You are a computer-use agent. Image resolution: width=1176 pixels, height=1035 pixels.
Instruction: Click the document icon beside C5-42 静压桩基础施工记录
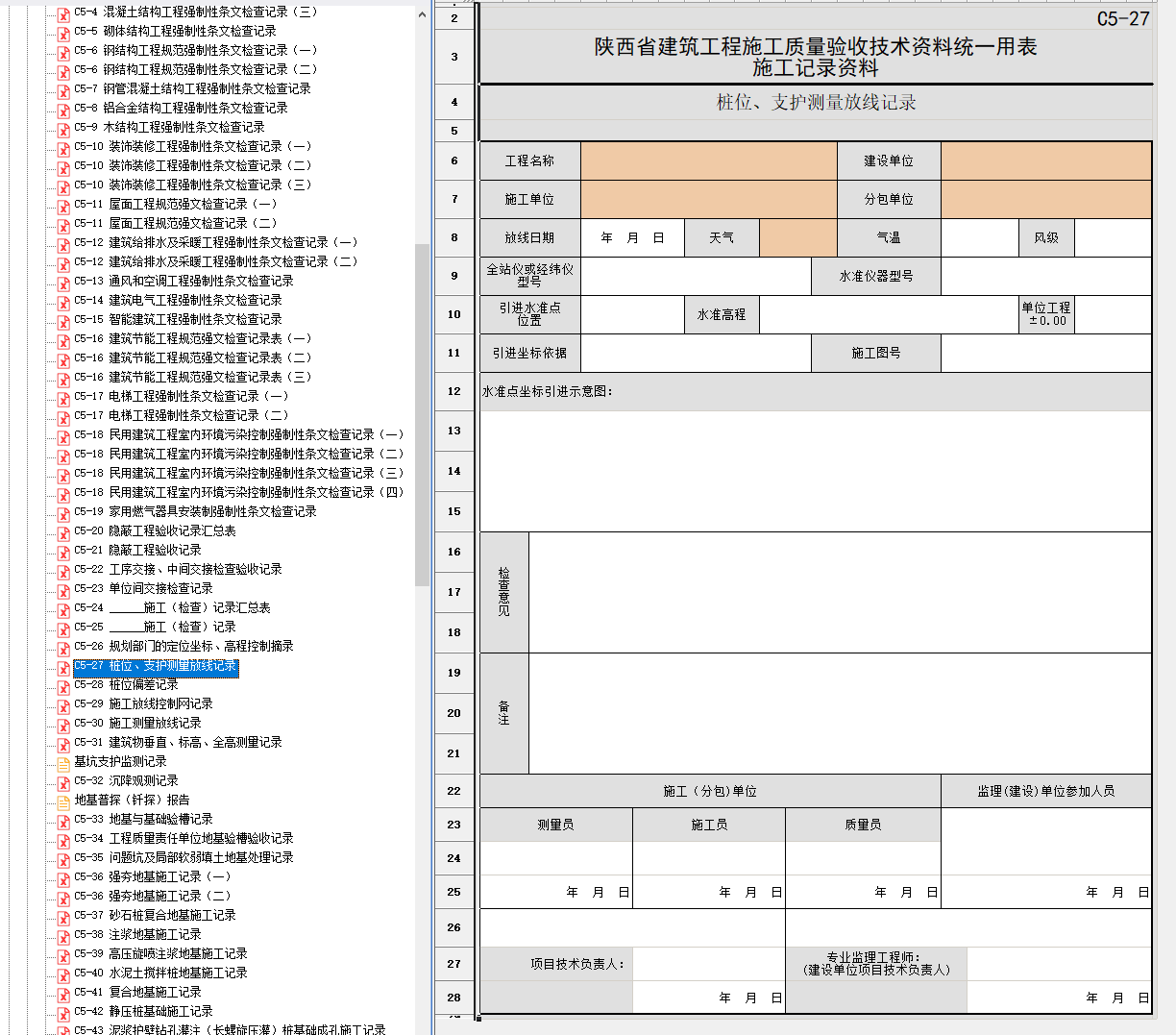(x=63, y=1014)
